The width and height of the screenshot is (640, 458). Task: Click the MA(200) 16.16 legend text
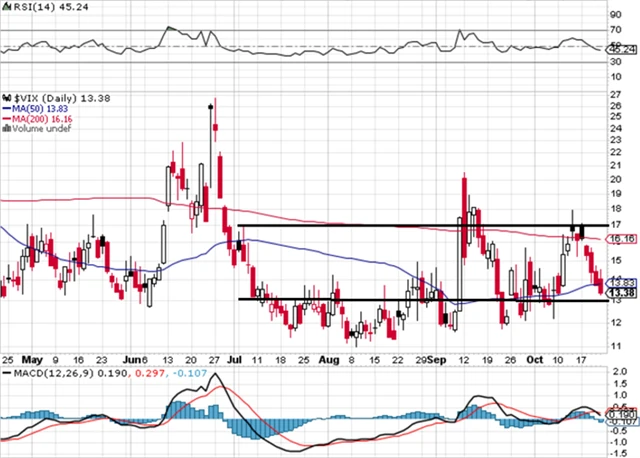[x=46, y=118]
